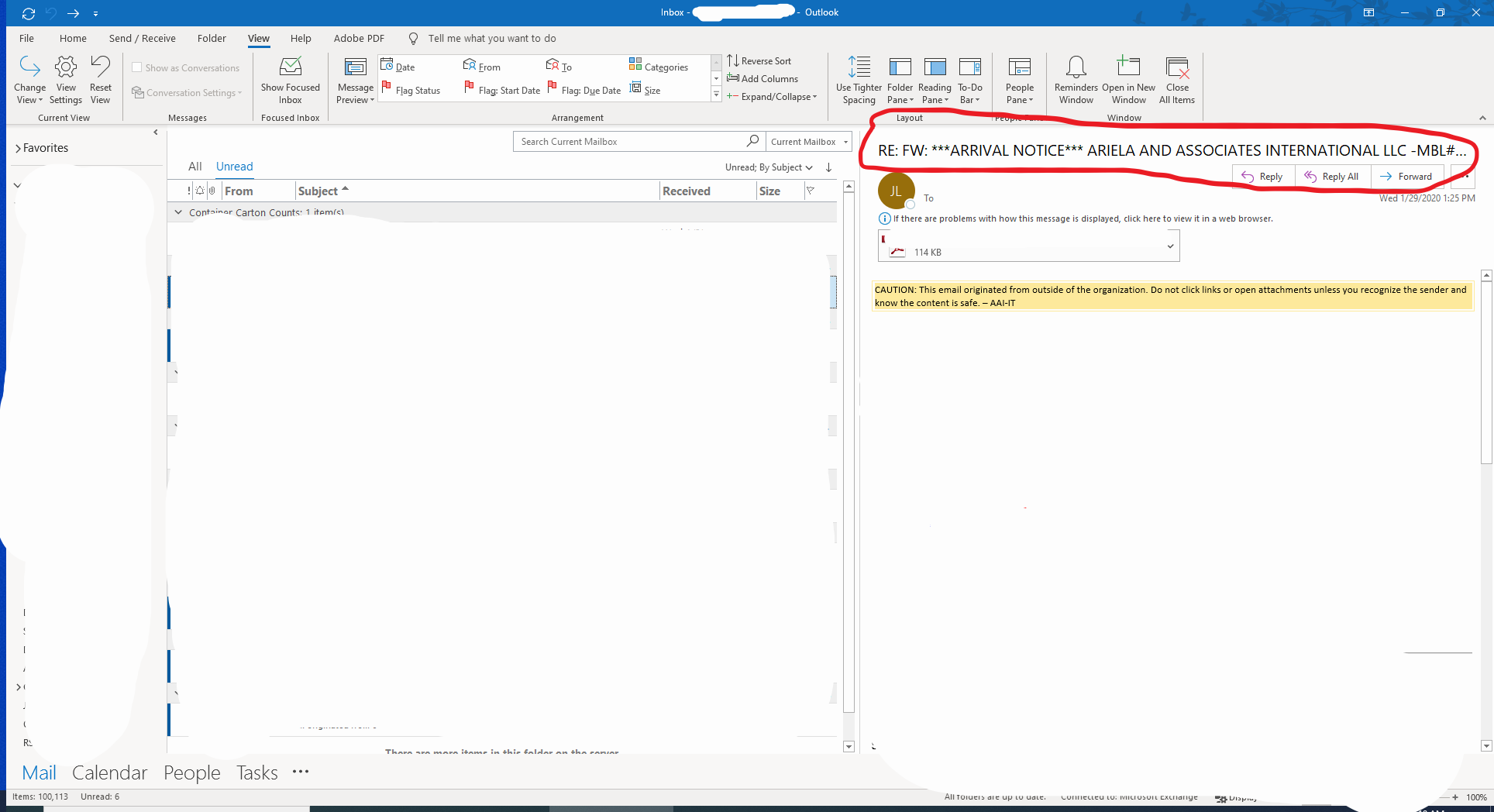Select the Unread filter tab
Viewport: 1494px width, 812px height.
[x=234, y=167]
